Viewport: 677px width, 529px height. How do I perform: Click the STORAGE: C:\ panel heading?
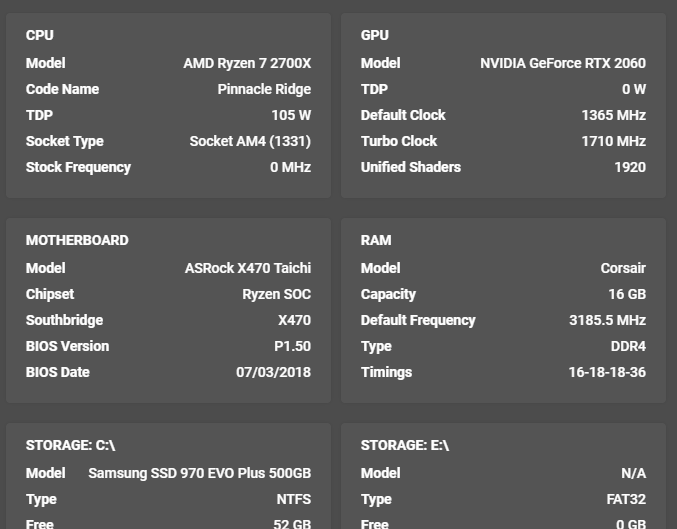tap(70, 445)
